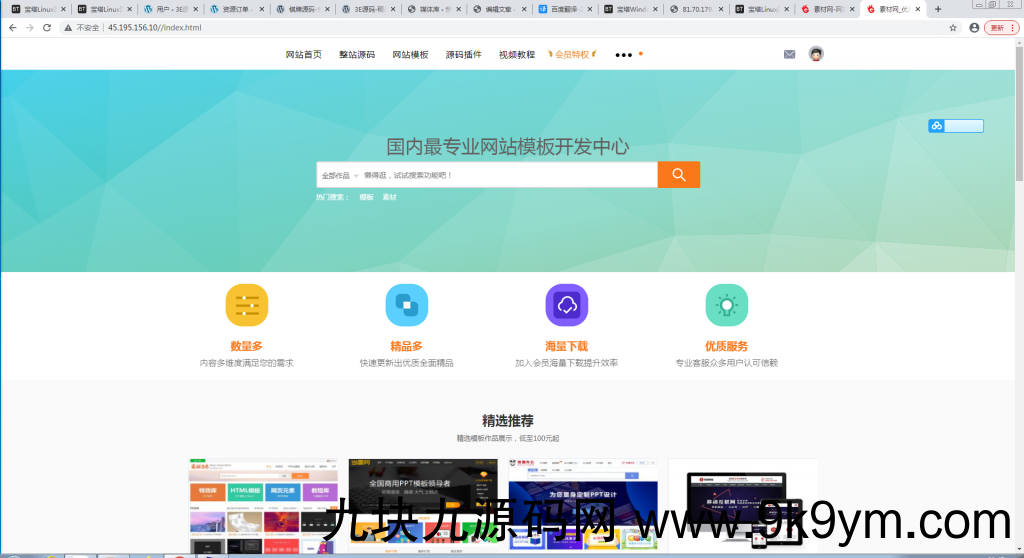The width and height of the screenshot is (1024, 558).
Task: Click the 数量多 orange heading
Action: [x=246, y=346]
